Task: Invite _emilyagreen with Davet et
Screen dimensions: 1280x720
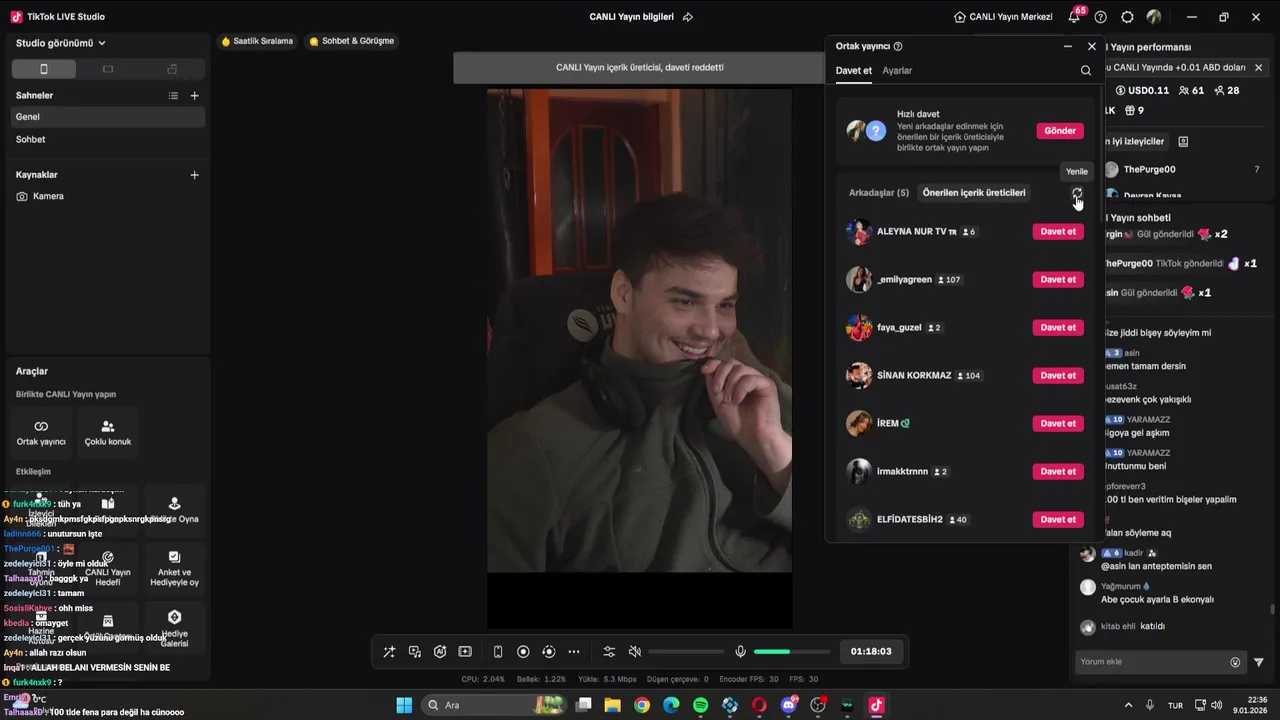Action: [1058, 279]
